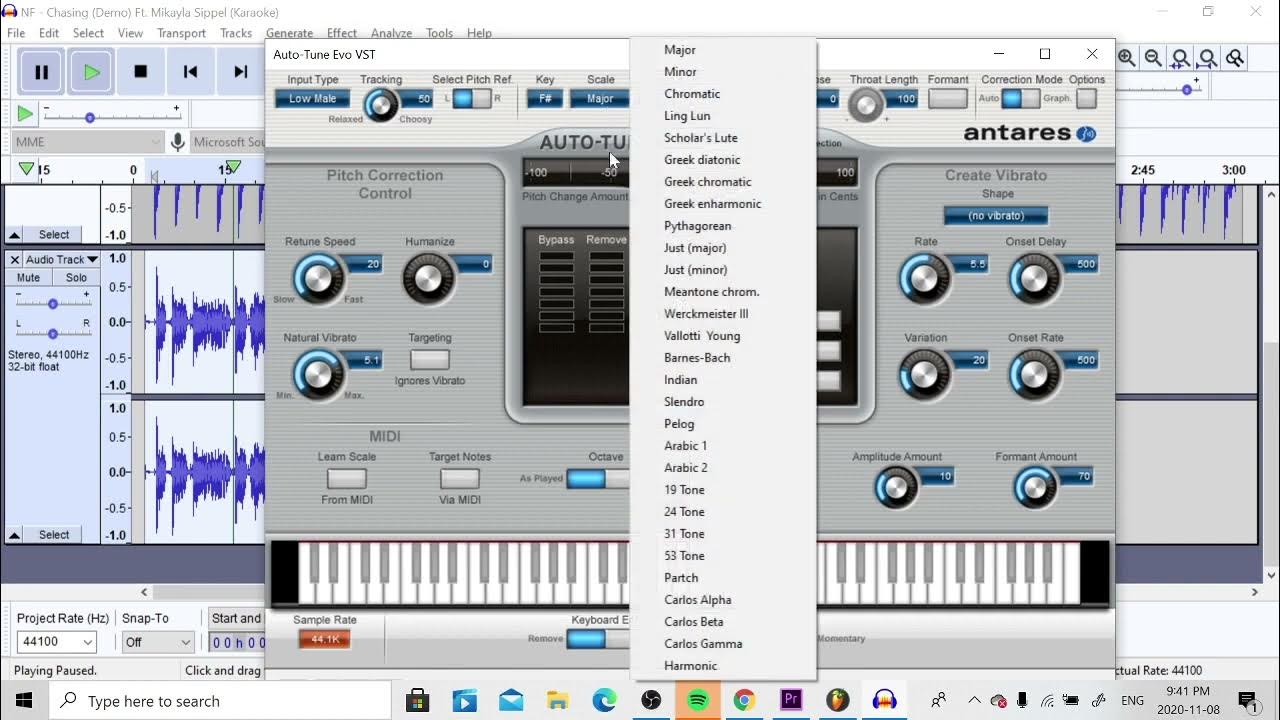Click the Zoom Out magnifier icon
Image resolution: width=1280 pixels, height=720 pixels.
1153,58
